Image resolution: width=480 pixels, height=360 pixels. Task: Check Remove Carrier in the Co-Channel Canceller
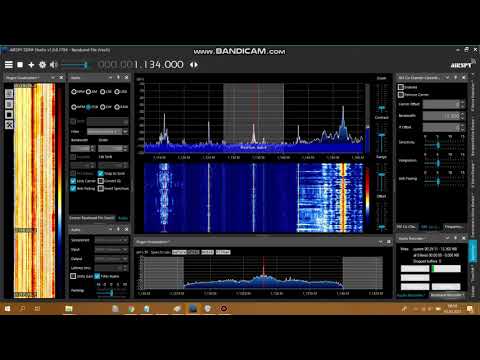401,95
